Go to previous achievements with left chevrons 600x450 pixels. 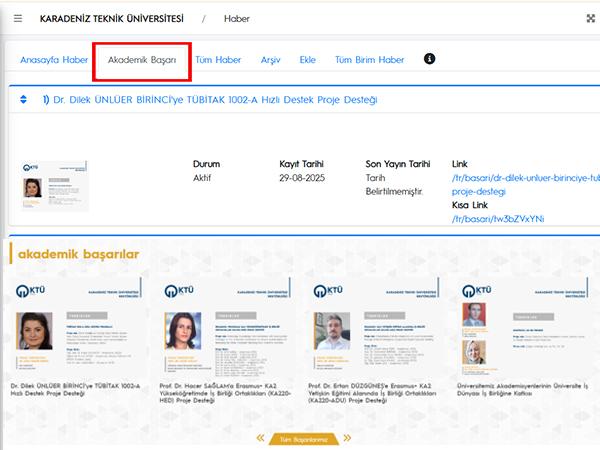point(260,438)
